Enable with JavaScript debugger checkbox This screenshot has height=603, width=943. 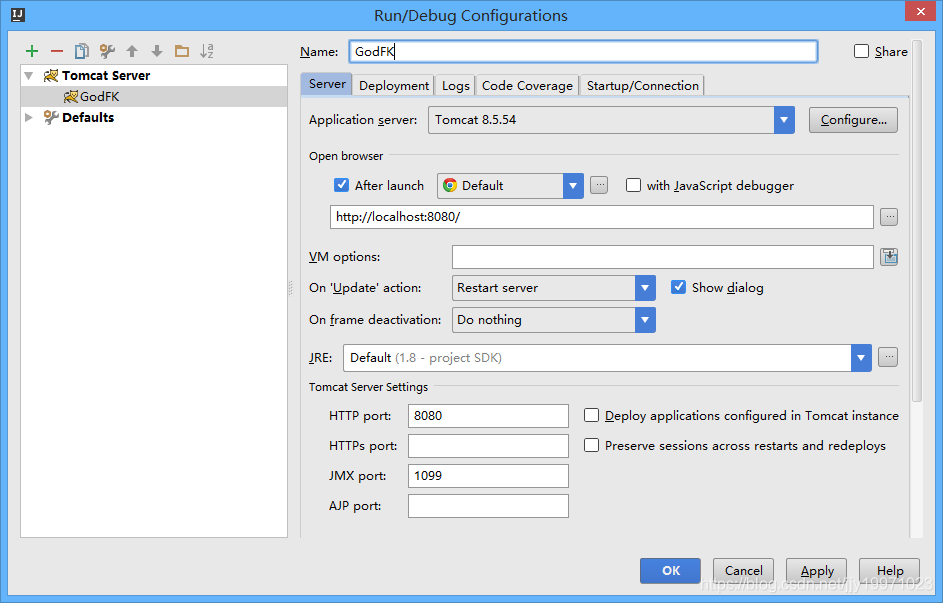[633, 185]
